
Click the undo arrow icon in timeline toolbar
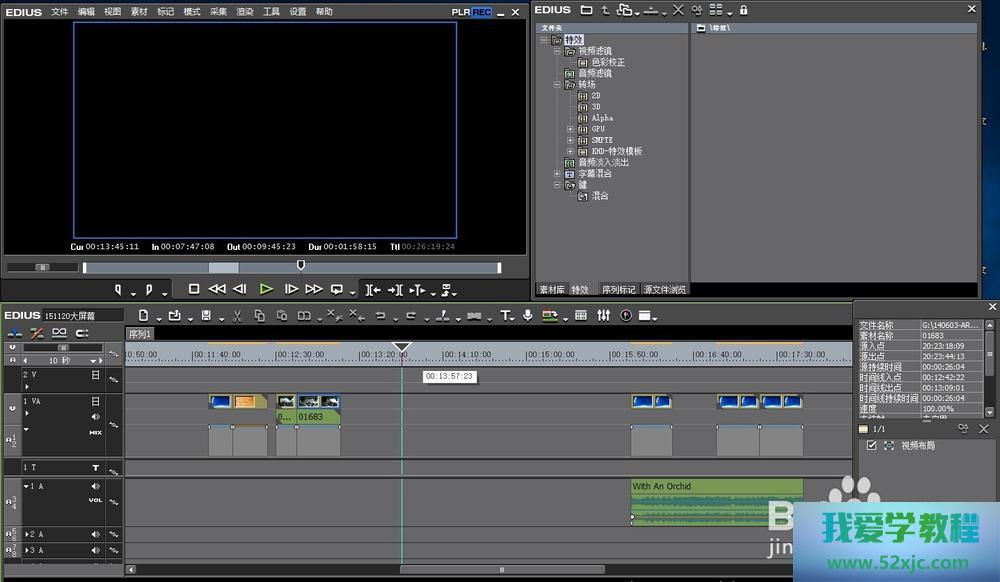tap(380, 316)
